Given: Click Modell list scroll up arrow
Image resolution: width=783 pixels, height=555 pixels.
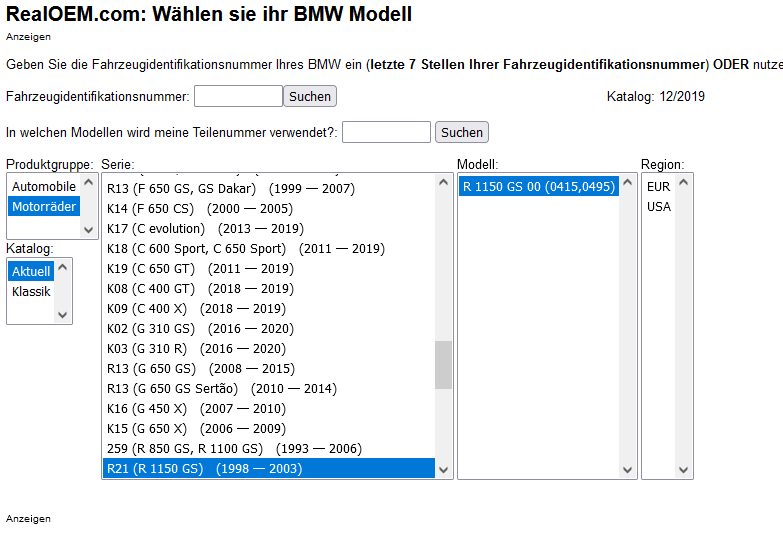Looking at the screenshot, I should coord(628,182).
